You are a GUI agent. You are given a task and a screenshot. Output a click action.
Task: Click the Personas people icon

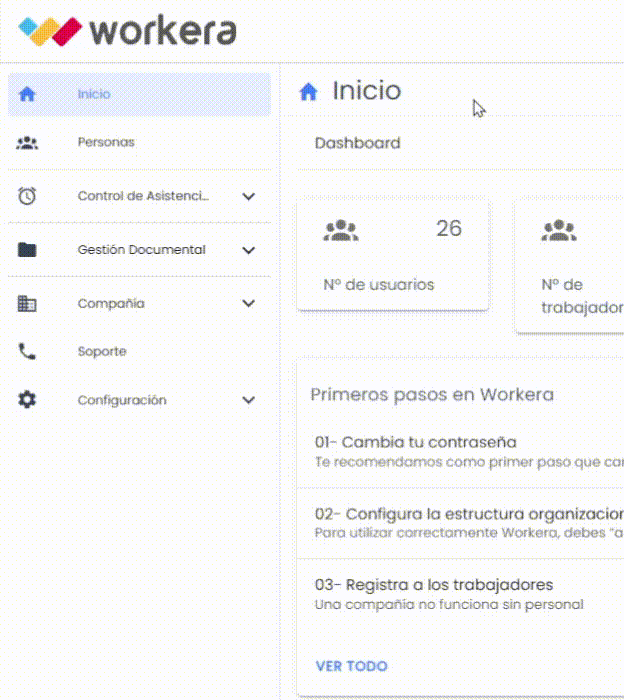pos(27,143)
